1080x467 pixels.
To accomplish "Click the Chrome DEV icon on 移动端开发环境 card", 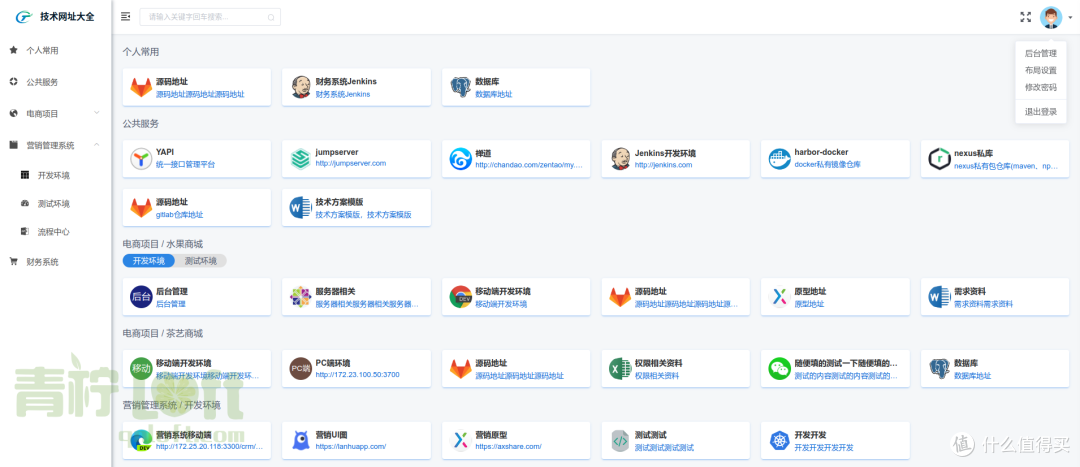I will pos(461,297).
